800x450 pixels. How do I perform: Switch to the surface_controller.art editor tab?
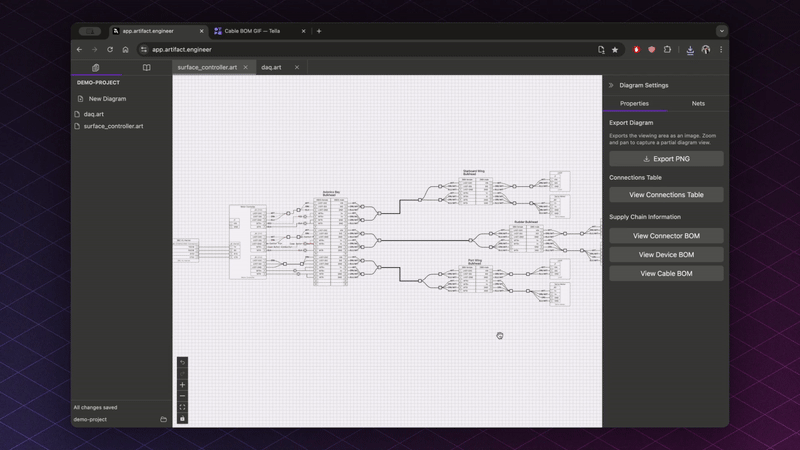click(207, 67)
